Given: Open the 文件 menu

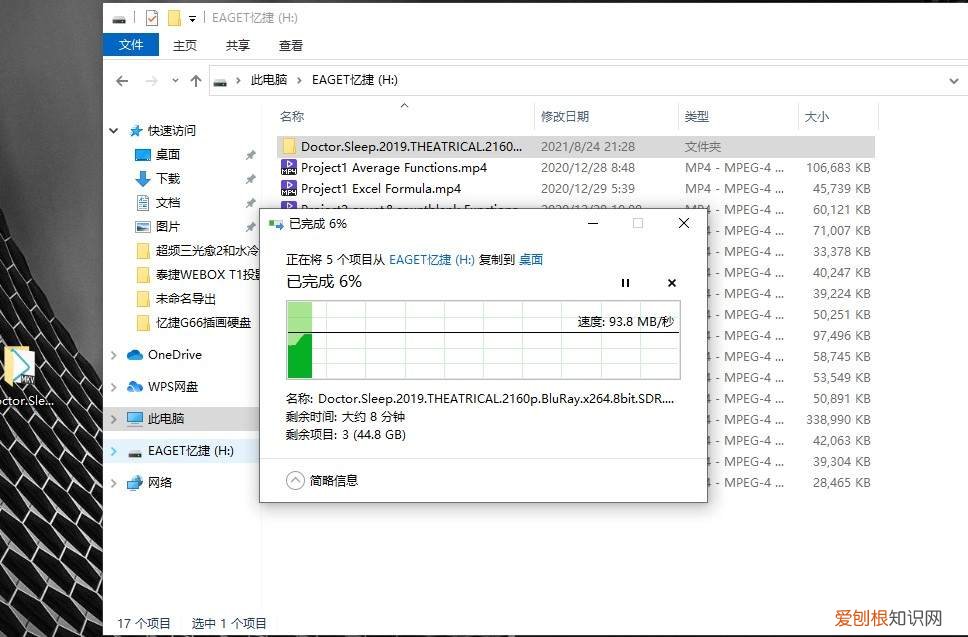Looking at the screenshot, I should [131, 44].
